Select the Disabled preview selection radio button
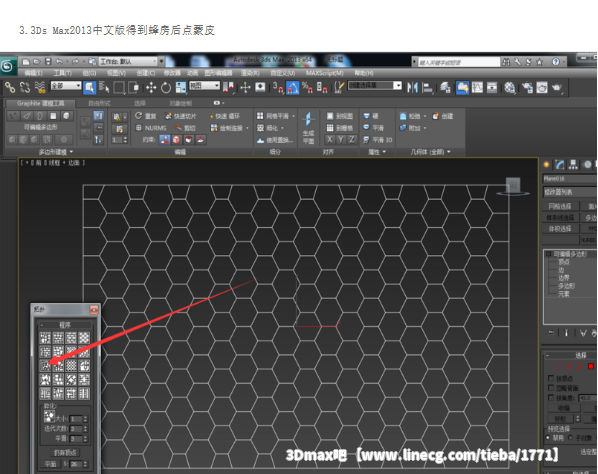598x474 pixels. [548, 437]
